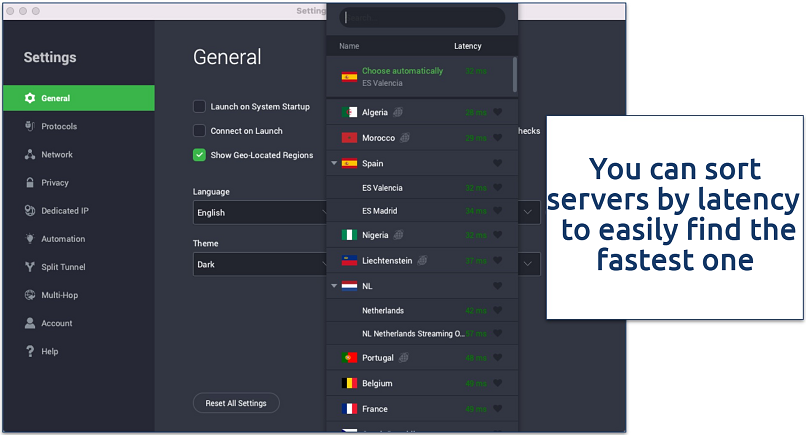This screenshot has width=806, height=435.
Task: Open the Protocols settings section
Action: [x=59, y=126]
